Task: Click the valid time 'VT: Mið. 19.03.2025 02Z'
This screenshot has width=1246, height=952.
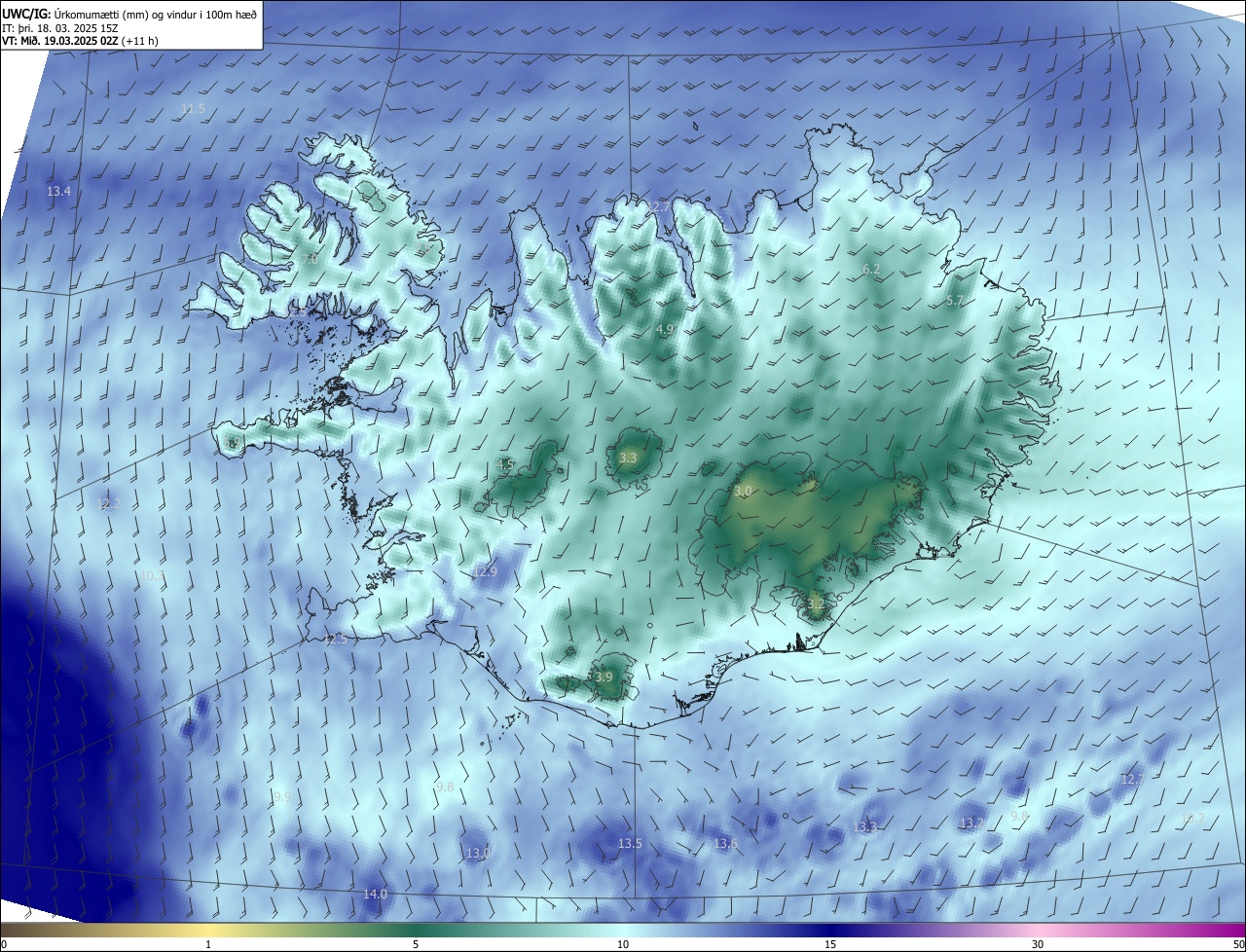Action: [59, 41]
